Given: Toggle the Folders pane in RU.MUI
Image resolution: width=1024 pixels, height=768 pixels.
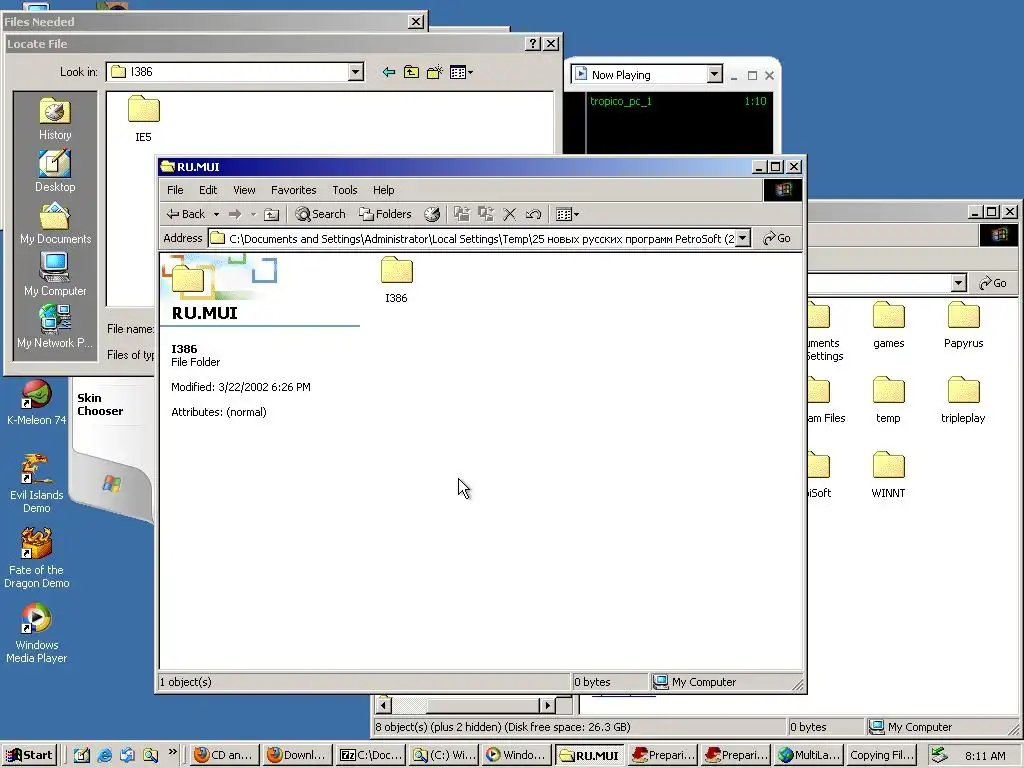Looking at the screenshot, I should pyautogui.click(x=385, y=214).
